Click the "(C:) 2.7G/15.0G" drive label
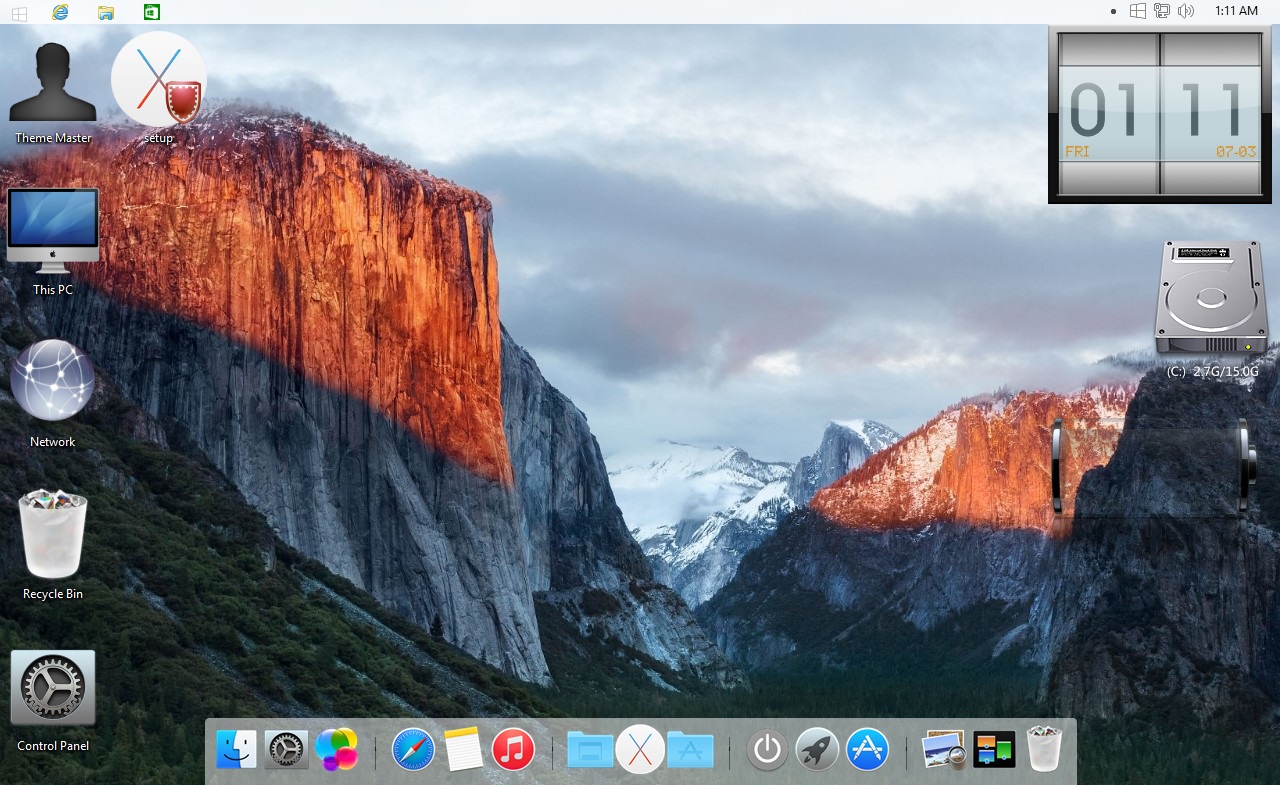Image resolution: width=1280 pixels, height=785 pixels. pos(1212,372)
